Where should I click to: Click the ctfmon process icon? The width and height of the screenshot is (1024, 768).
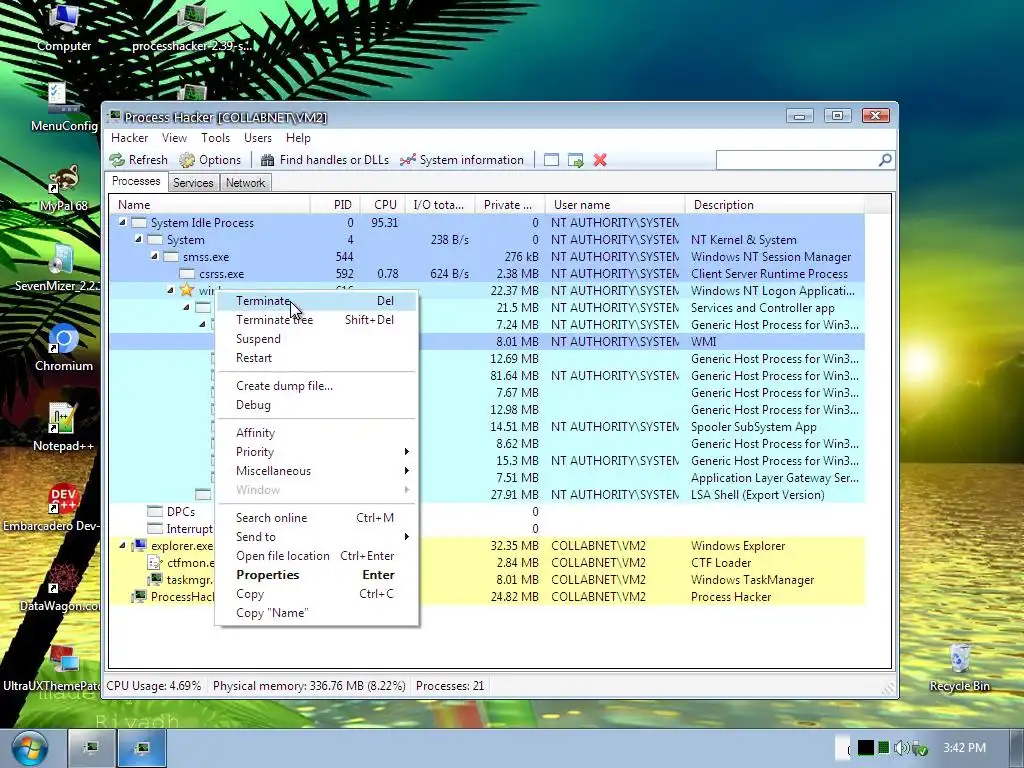click(155, 562)
